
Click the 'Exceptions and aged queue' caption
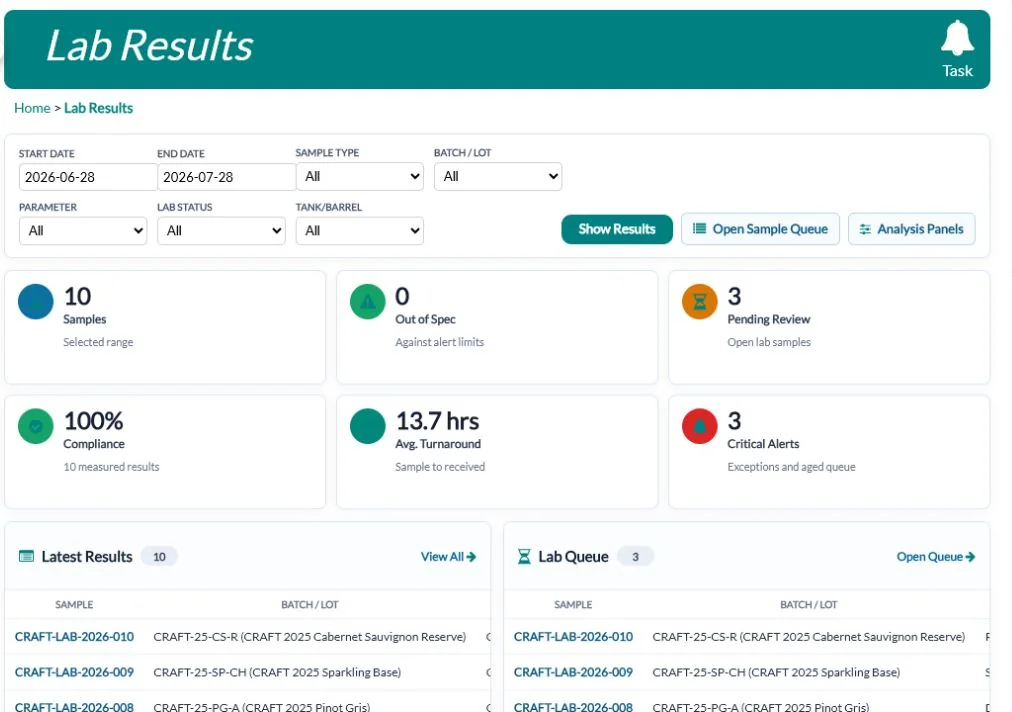click(x=791, y=467)
